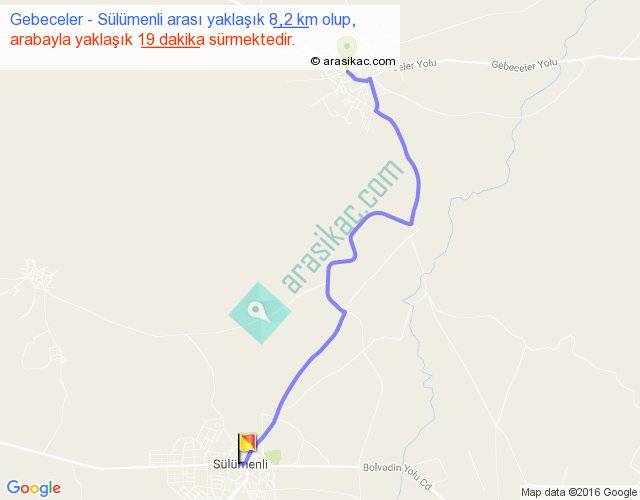Screen dimensions: 640x500
Task: Click the green start marker pin at Gebeceler
Action: tap(347, 47)
